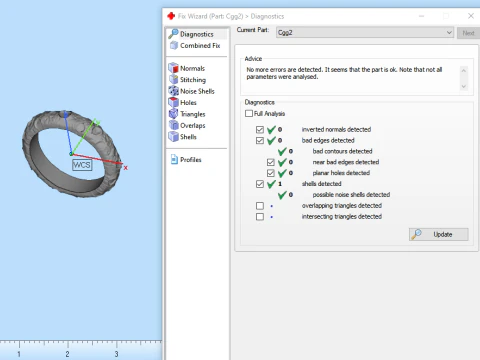Click the 'possible noise shells detected' text
Screen dimensions: 480x360
point(351,195)
